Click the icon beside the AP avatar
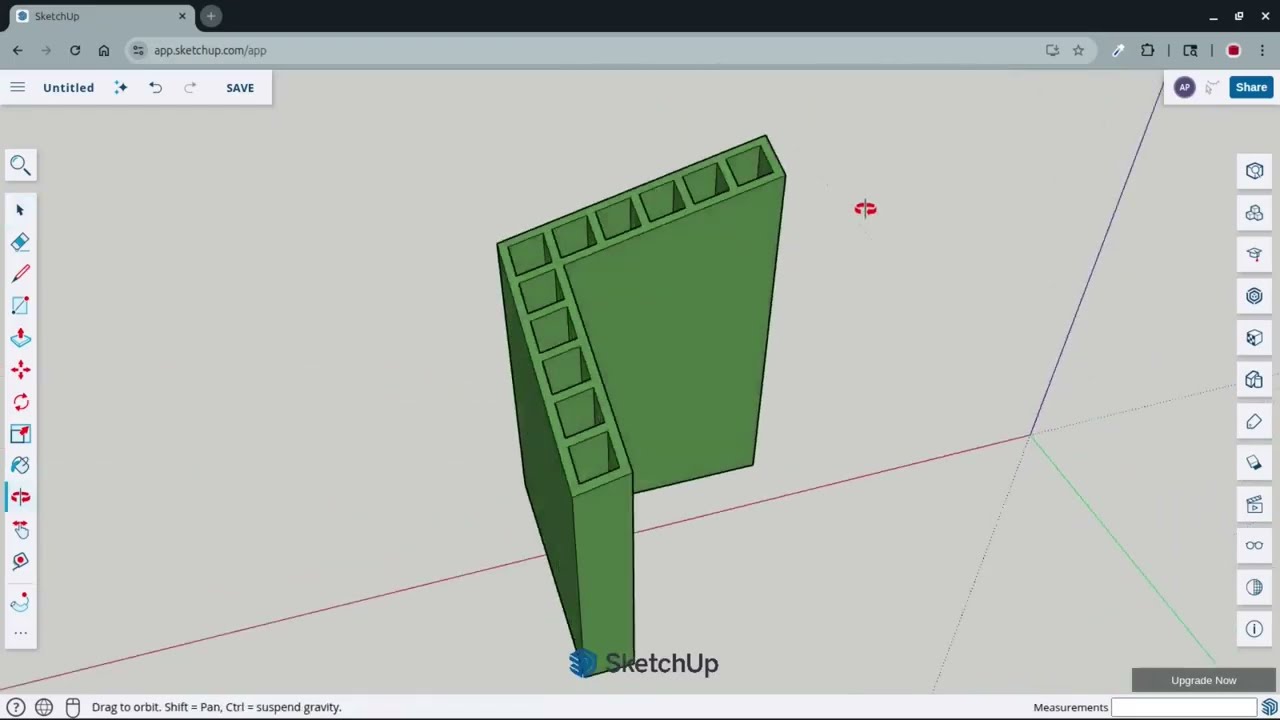The image size is (1280, 720). coord(1211,87)
